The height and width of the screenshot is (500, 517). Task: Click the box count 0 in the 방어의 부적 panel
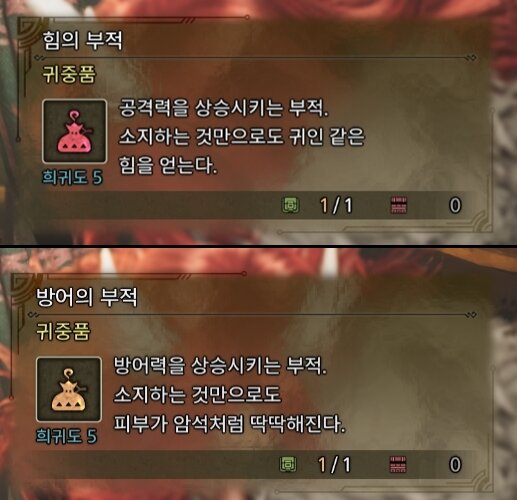coord(455,464)
